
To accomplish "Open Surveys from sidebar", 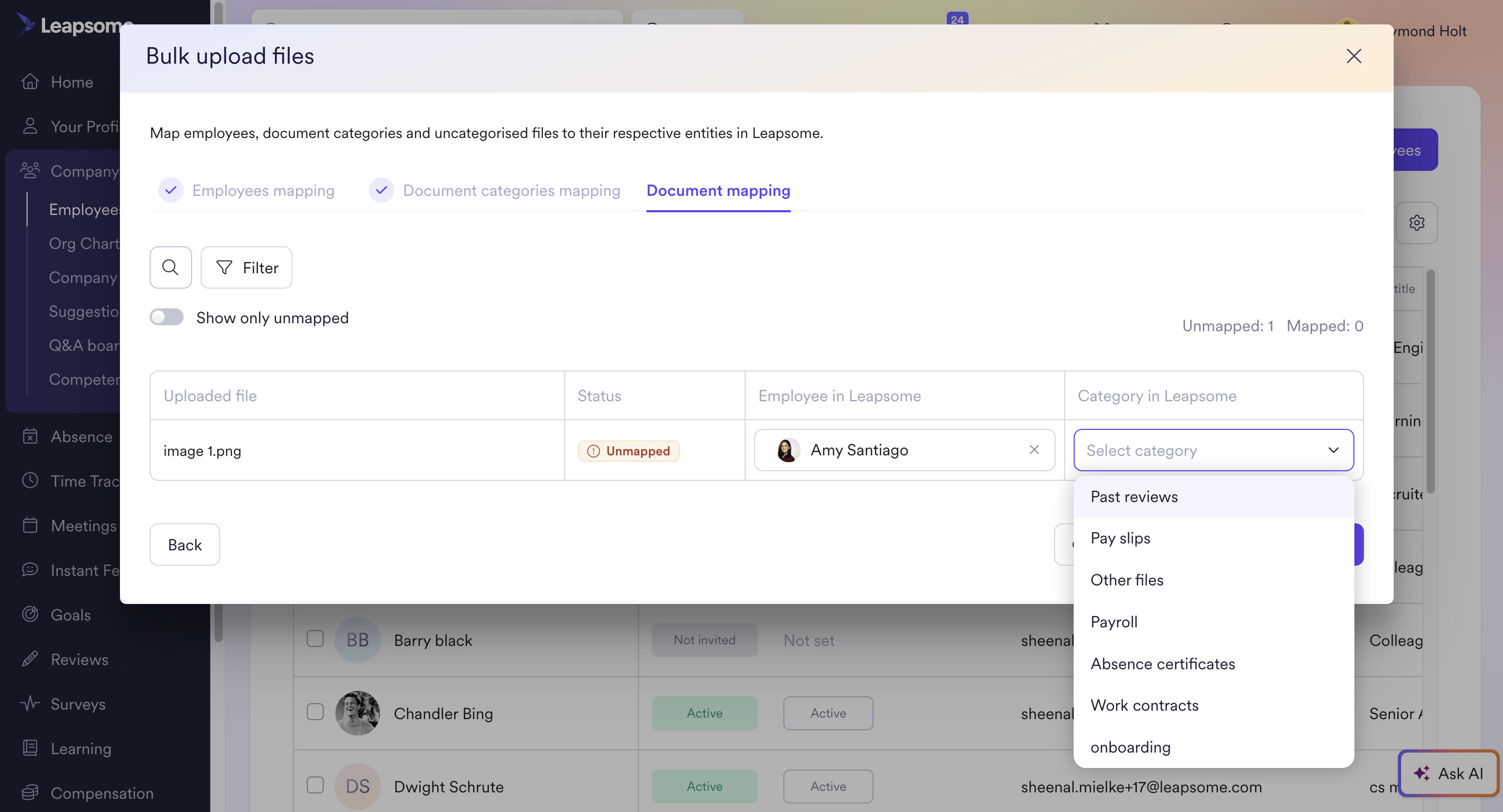I will [77, 704].
